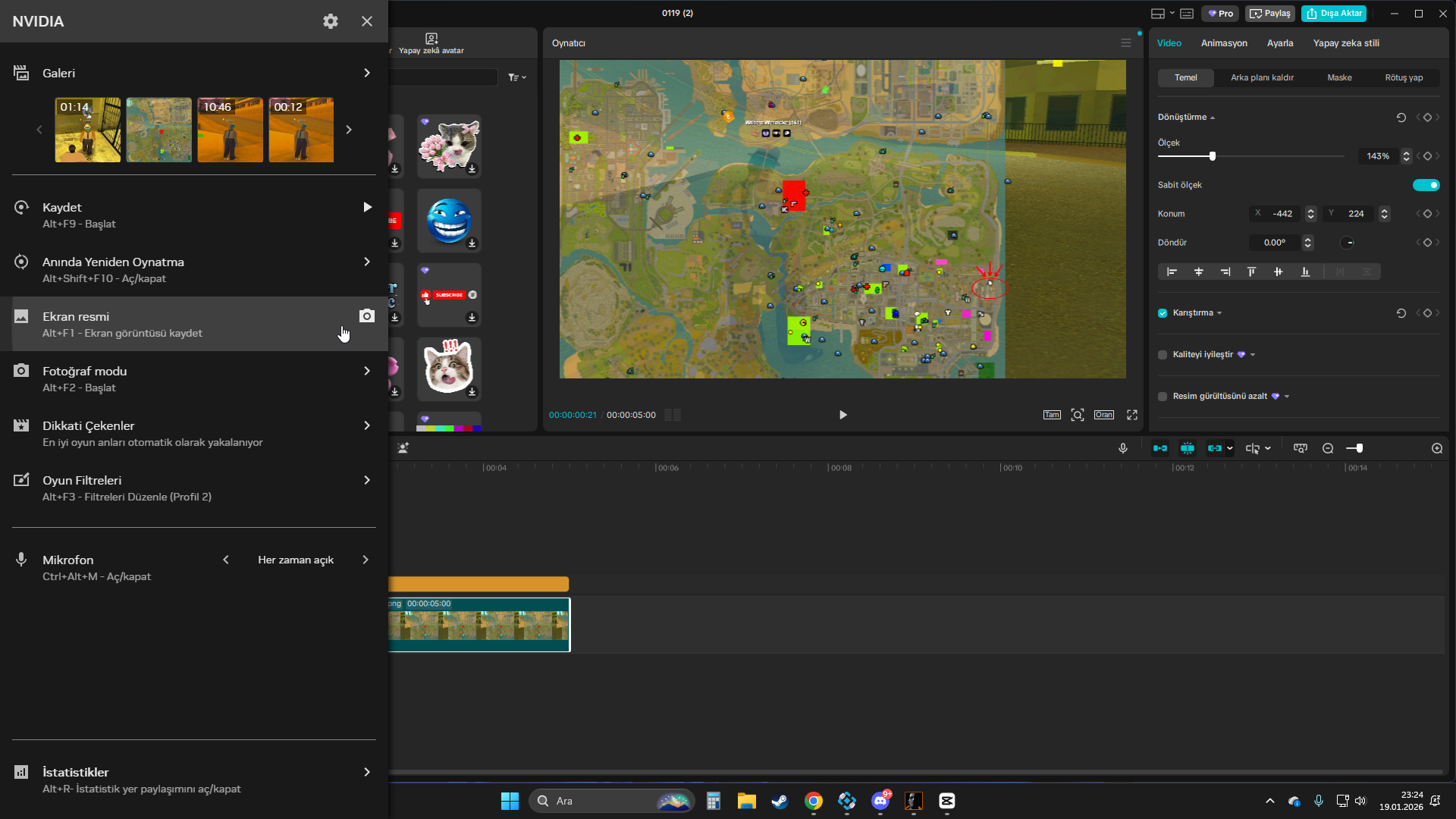The width and height of the screenshot is (1456, 819).
Task: Switch microphone mode to next option
Action: (x=366, y=560)
